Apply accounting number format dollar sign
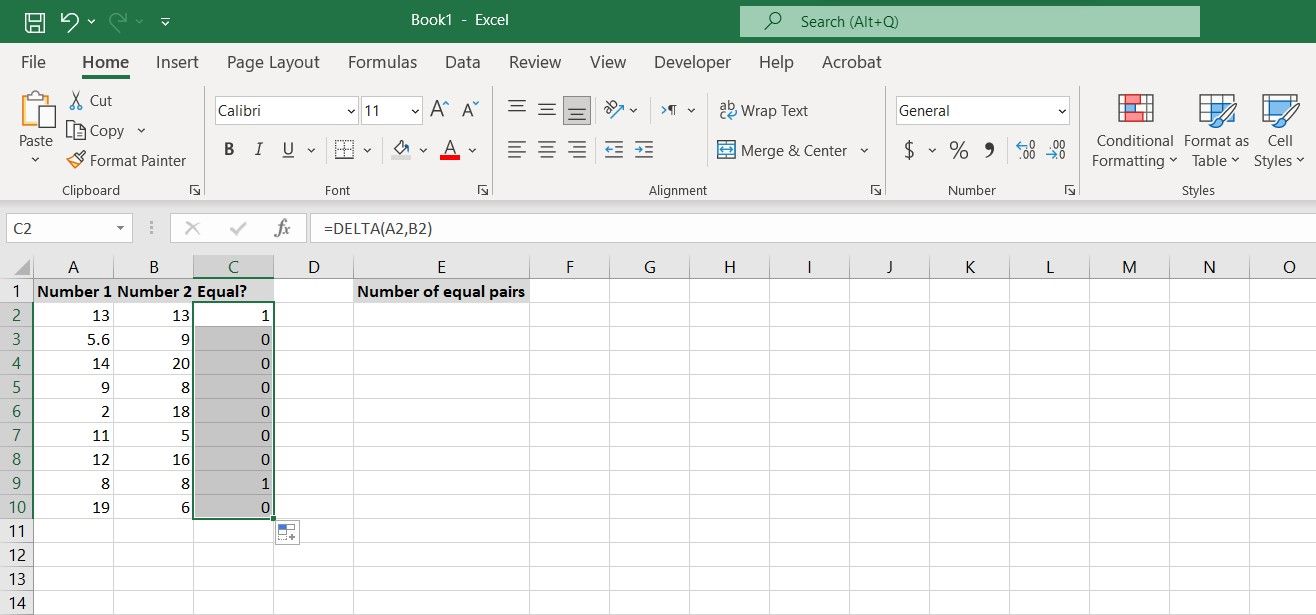 click(908, 150)
